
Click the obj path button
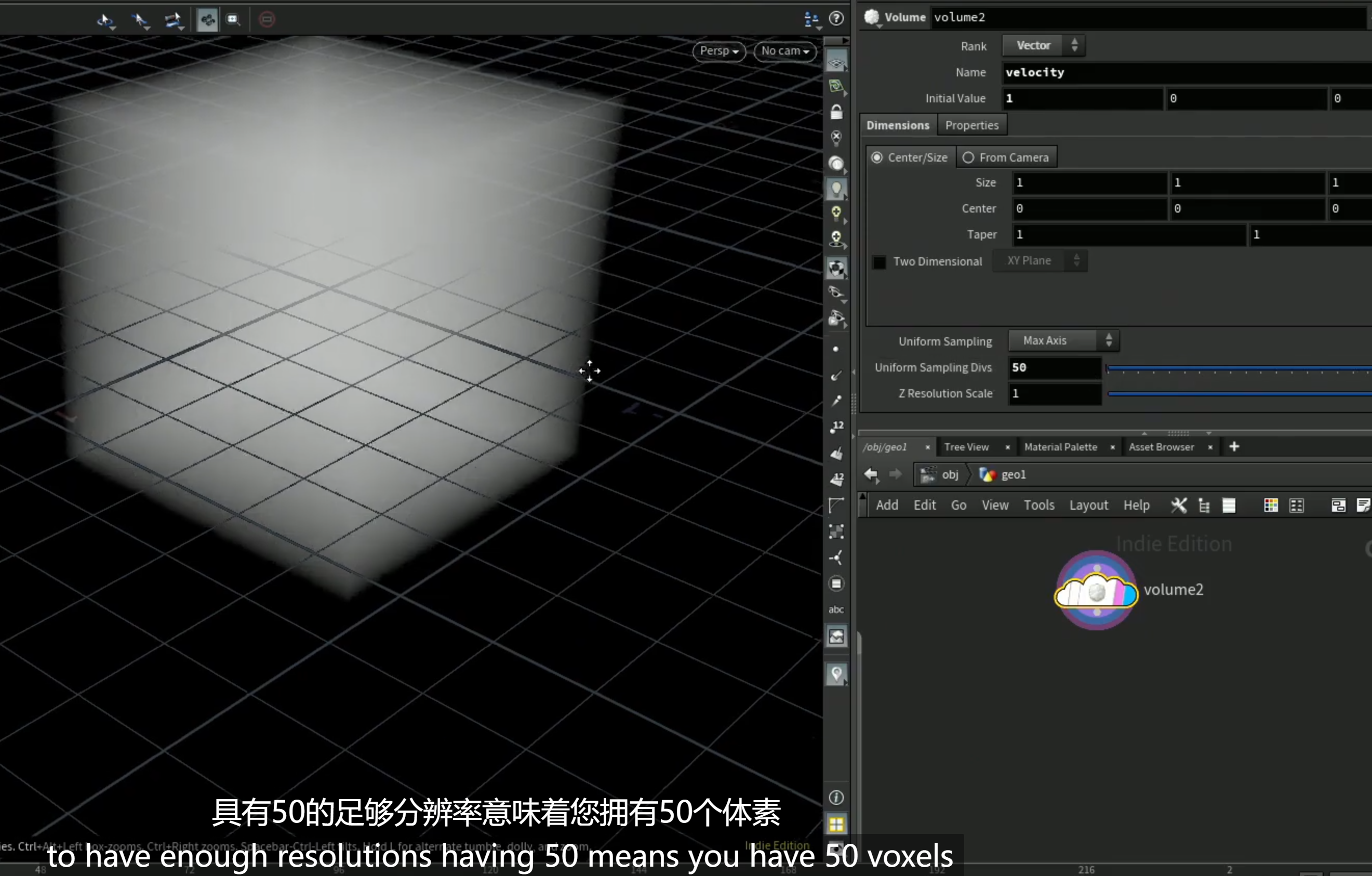tap(940, 474)
